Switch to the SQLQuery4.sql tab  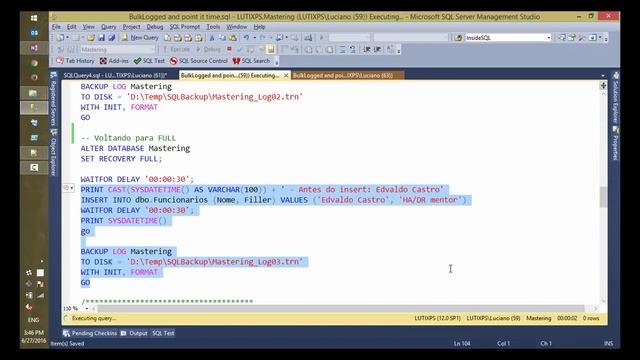(x=115, y=76)
